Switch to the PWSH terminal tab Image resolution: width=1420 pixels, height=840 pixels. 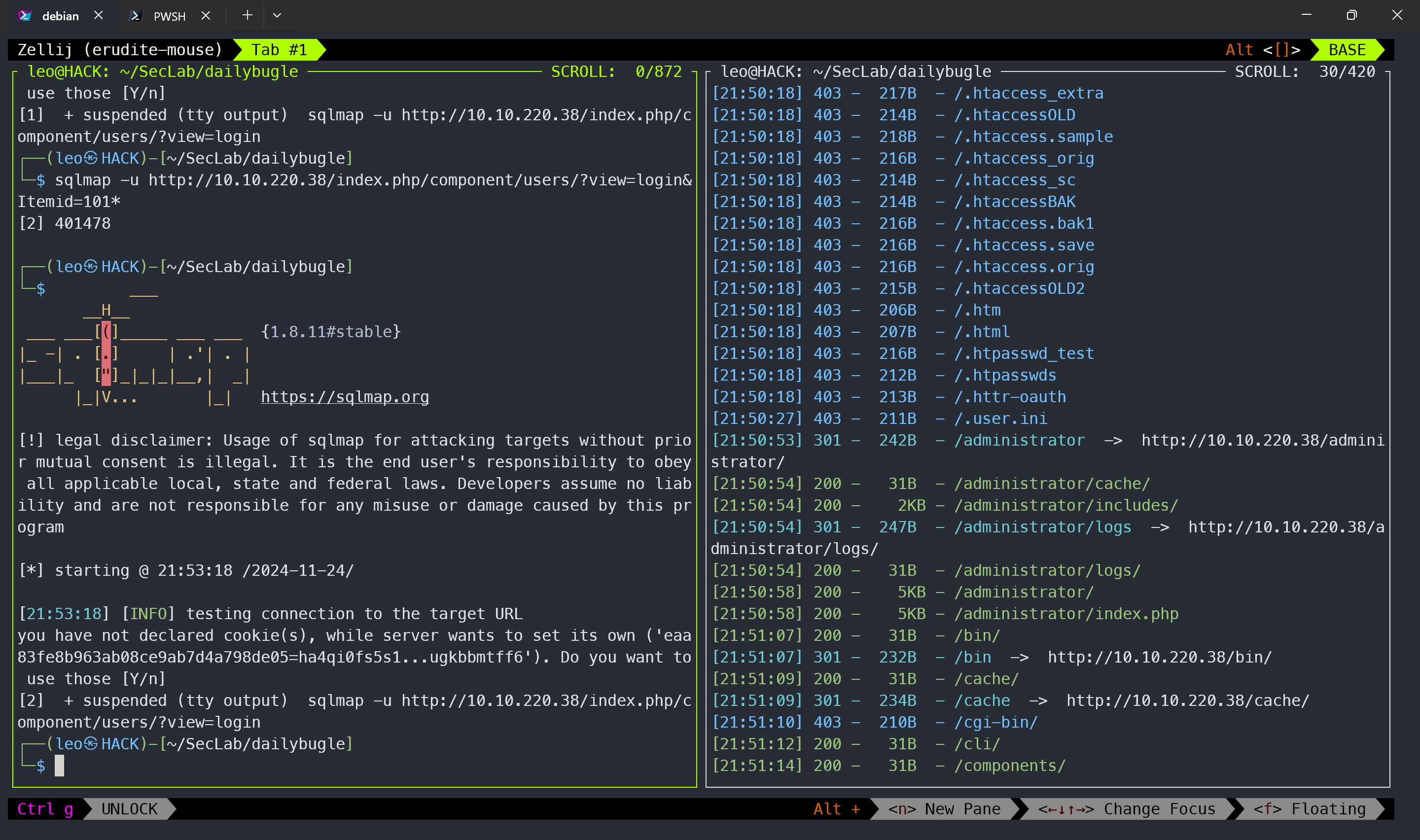pos(169,16)
